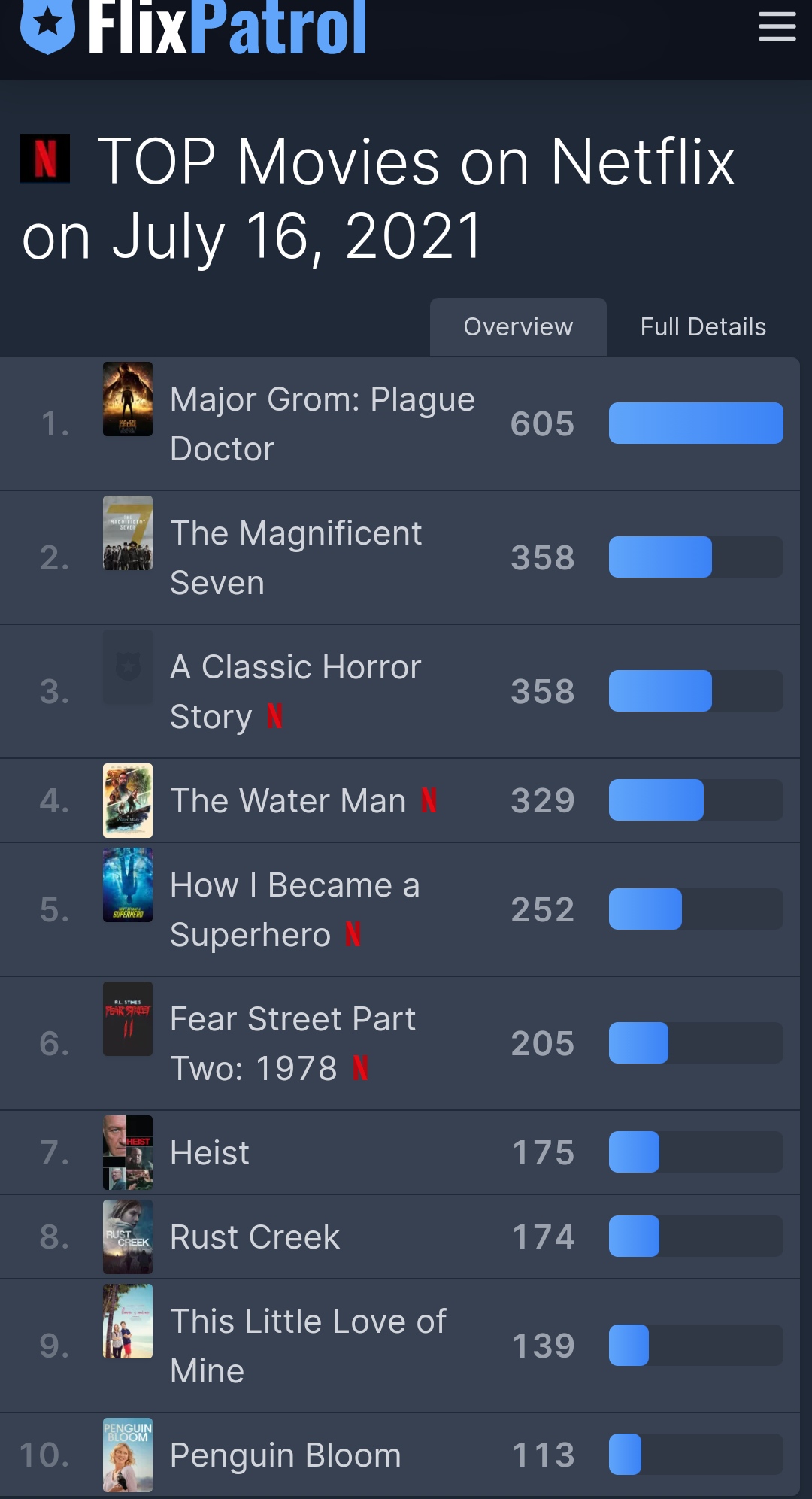
Task: Select Penguin Bloom movie title
Action: click(x=286, y=1455)
